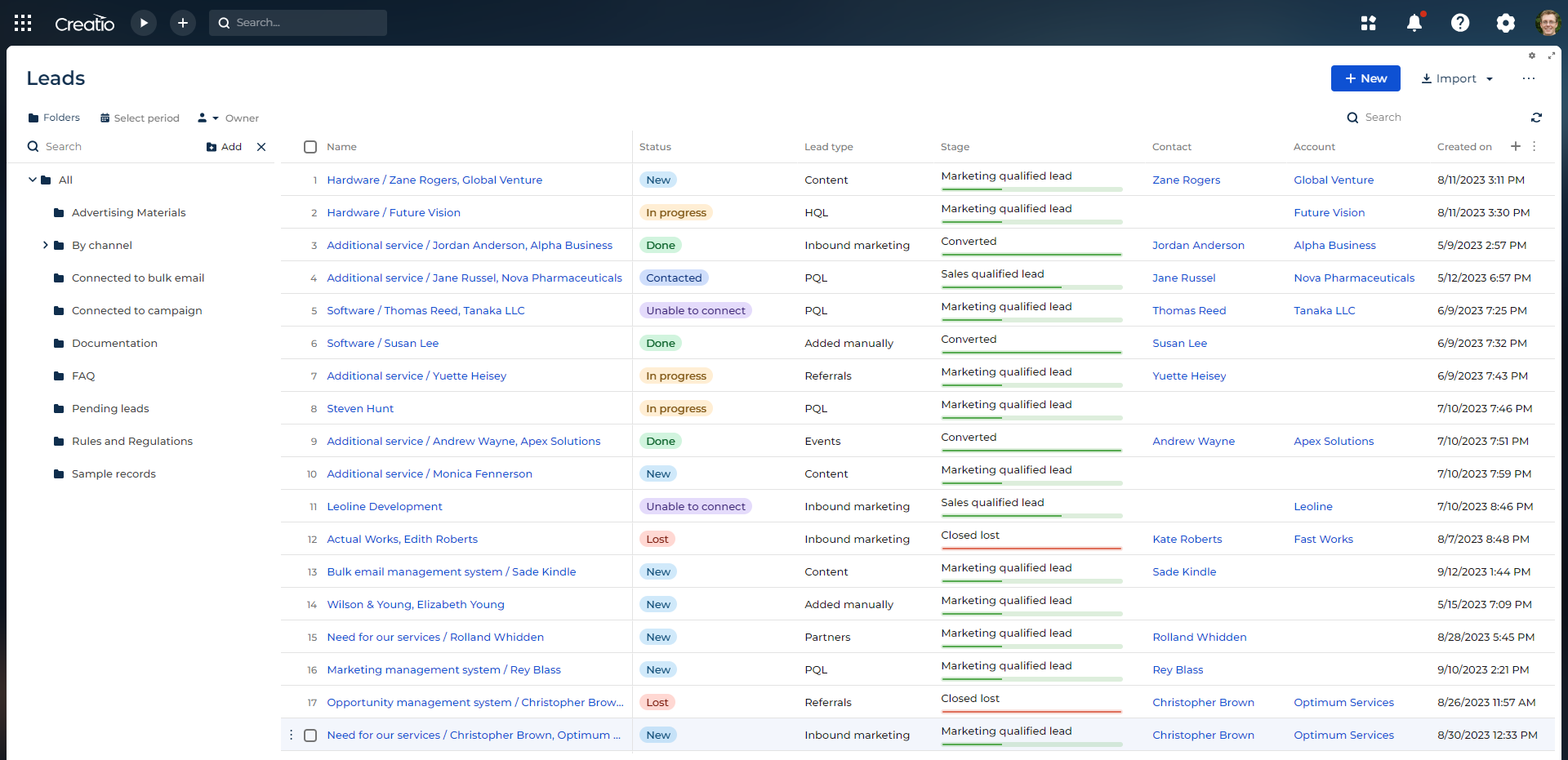Toggle the select-all checkbox in header

pos(310,147)
